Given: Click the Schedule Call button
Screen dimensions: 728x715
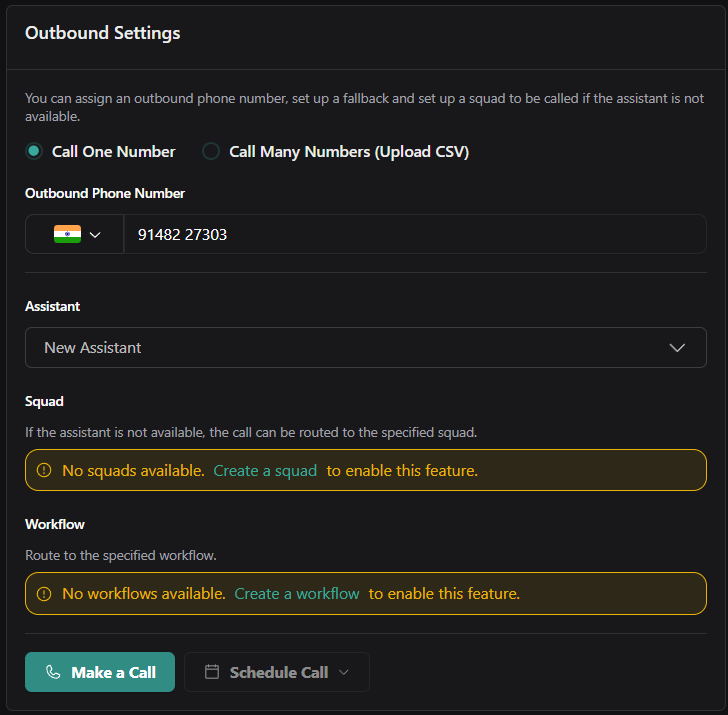Looking at the screenshot, I should click(x=275, y=672).
